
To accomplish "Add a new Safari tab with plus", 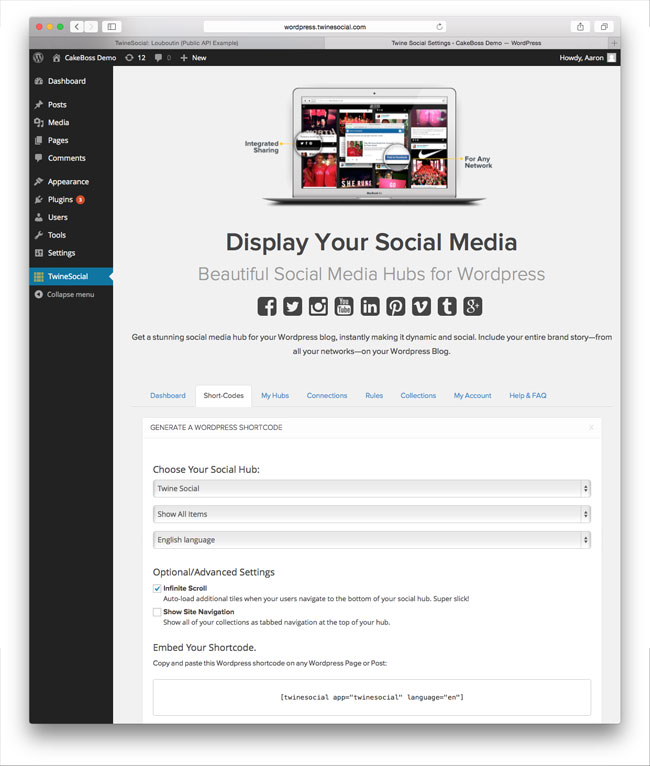I will coord(614,43).
